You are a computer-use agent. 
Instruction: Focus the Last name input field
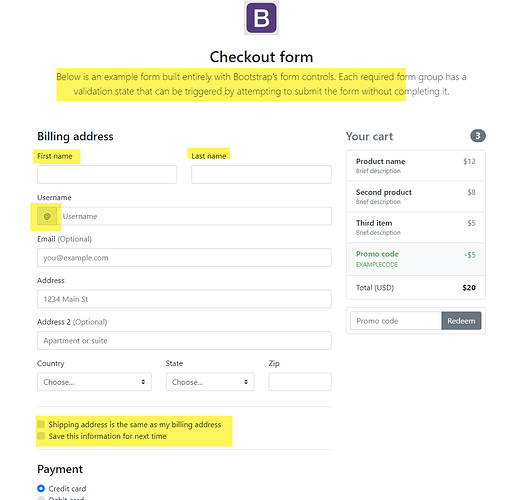click(261, 174)
